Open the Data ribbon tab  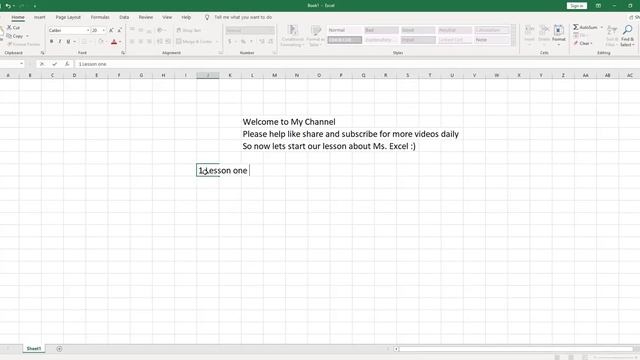[124, 17]
